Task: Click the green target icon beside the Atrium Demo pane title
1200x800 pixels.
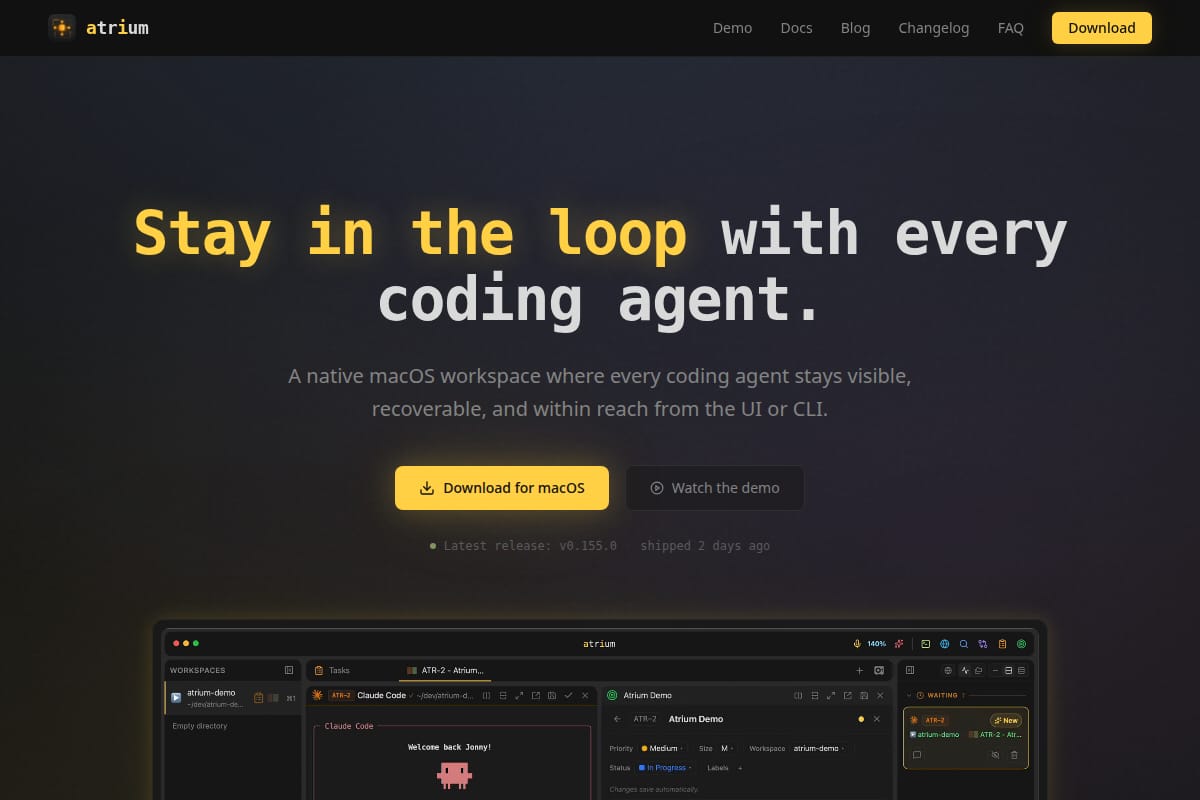Action: 612,695
